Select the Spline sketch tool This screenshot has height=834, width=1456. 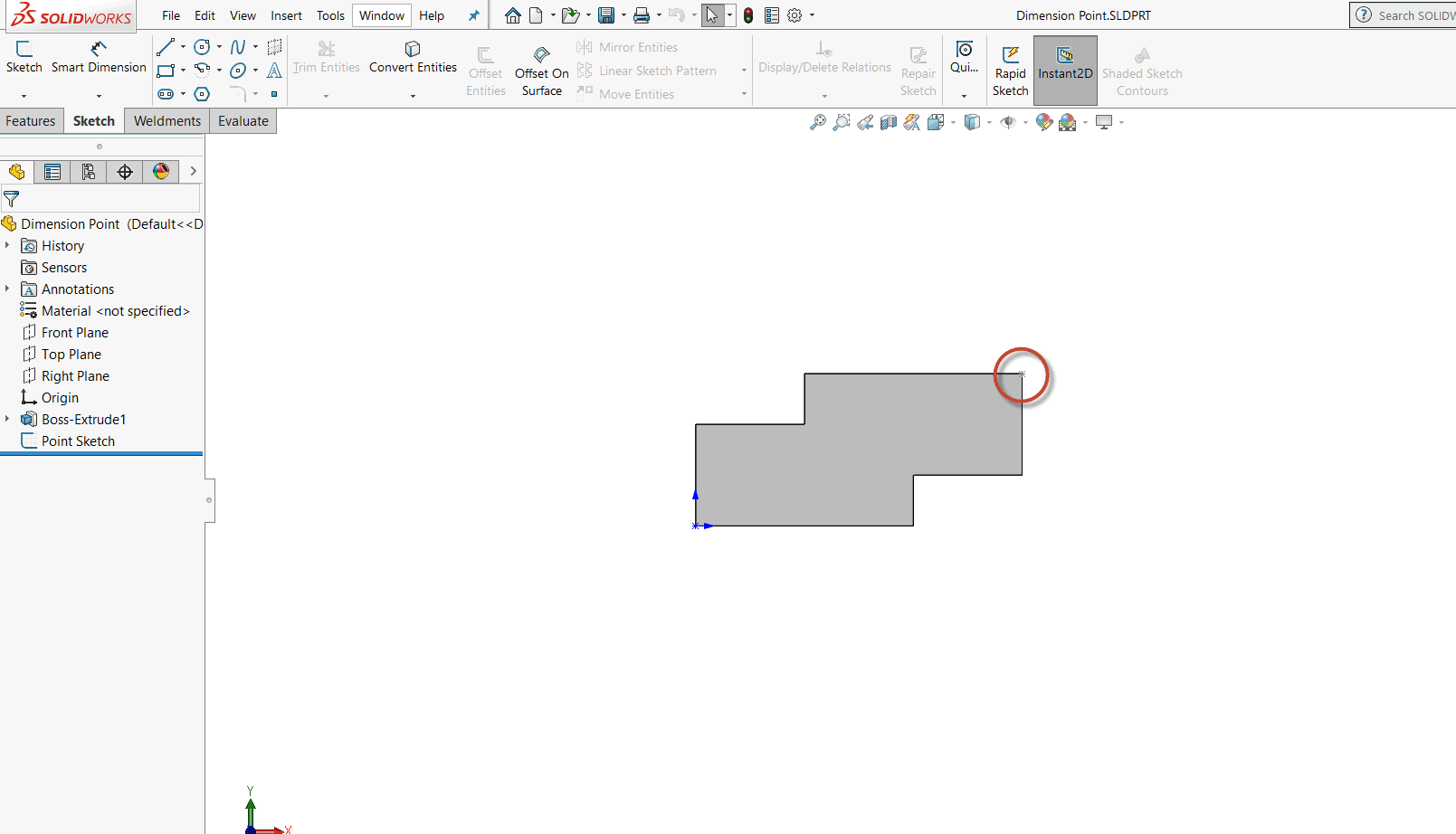[238, 47]
